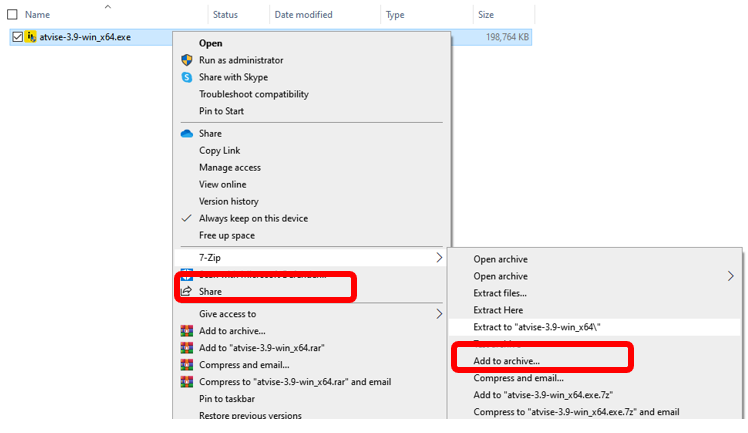Choose Compress to "atvise-3.9-win_x64.exe.7z" and email
Viewport: 748px width, 433px height.
click(576, 412)
